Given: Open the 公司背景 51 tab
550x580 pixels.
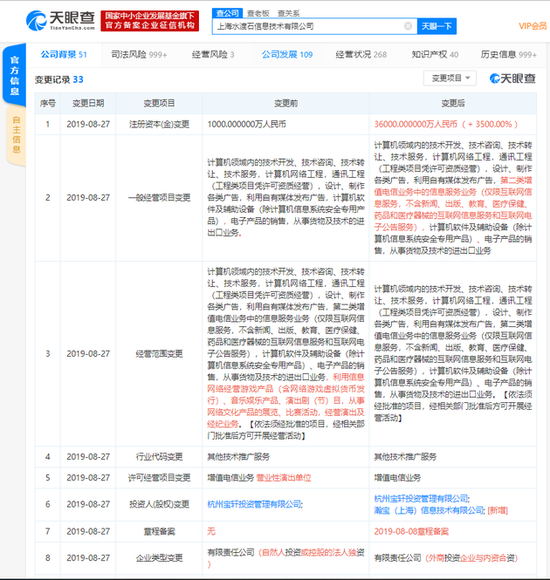Looking at the screenshot, I should pos(64,55).
